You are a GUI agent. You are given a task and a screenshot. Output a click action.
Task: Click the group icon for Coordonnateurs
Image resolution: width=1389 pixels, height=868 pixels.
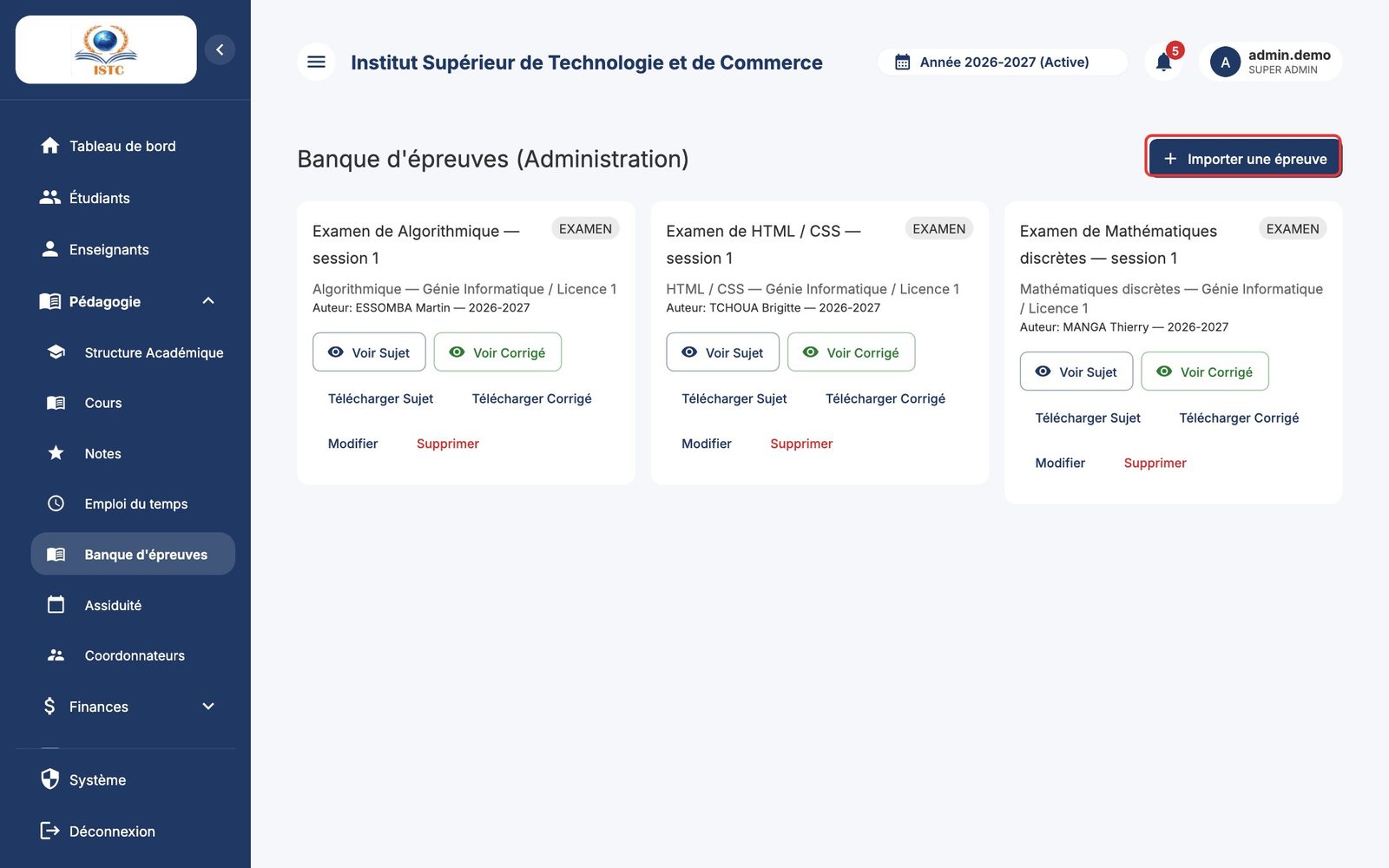click(x=56, y=655)
